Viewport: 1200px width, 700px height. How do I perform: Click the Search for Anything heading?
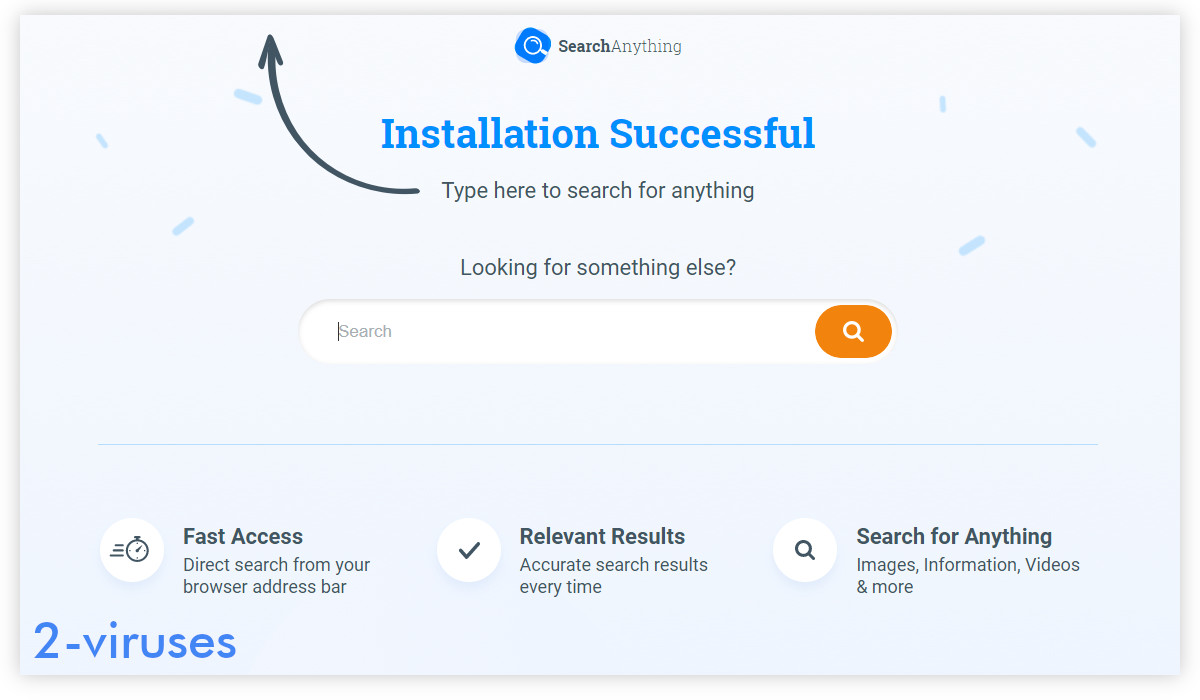pyautogui.click(x=954, y=536)
